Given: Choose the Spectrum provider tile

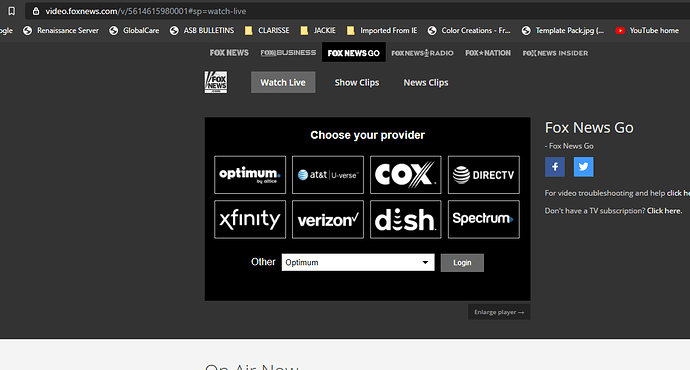Looking at the screenshot, I should click(x=484, y=219).
